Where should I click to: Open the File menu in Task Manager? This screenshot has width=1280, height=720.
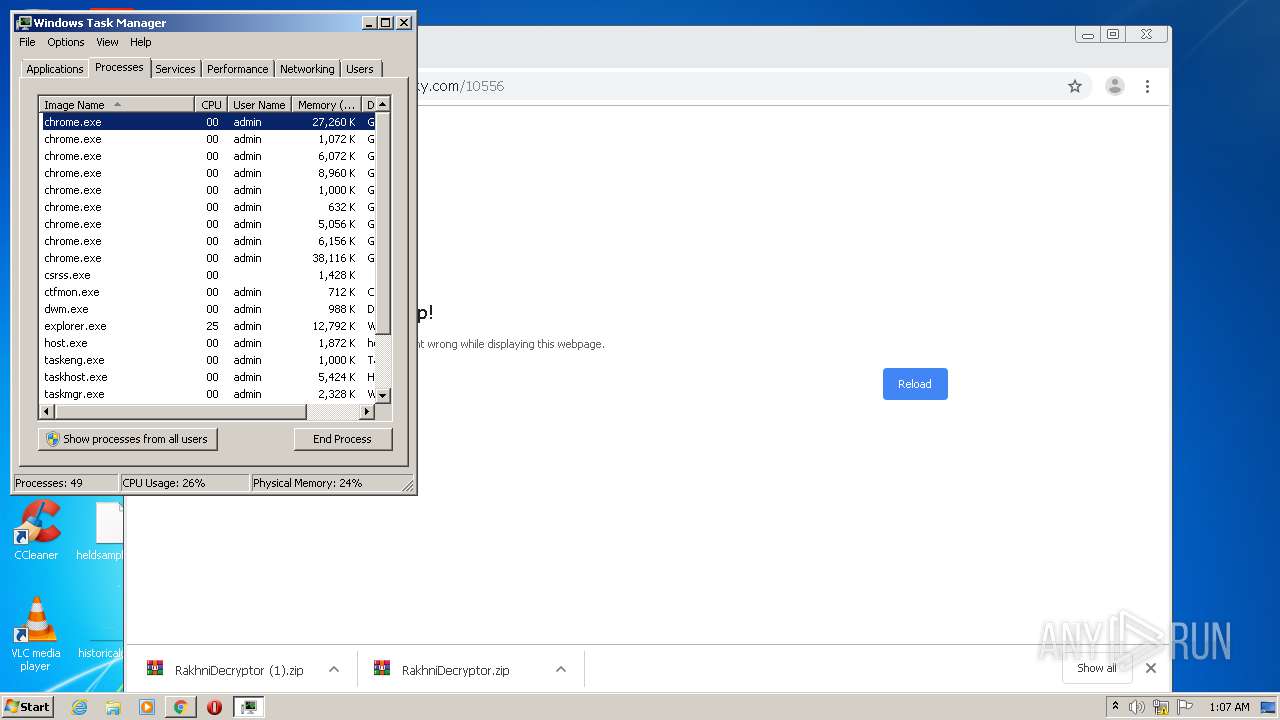click(x=27, y=42)
